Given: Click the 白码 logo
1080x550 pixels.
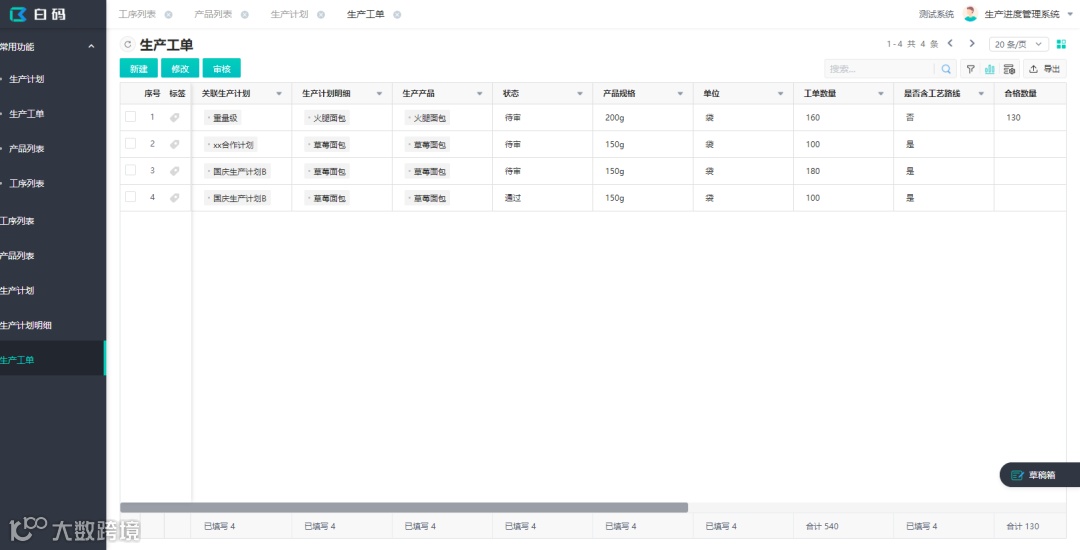Looking at the screenshot, I should (x=37, y=14).
